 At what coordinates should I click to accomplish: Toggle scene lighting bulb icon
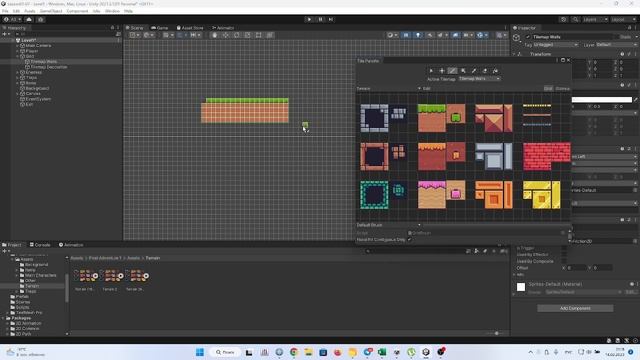pos(418,35)
